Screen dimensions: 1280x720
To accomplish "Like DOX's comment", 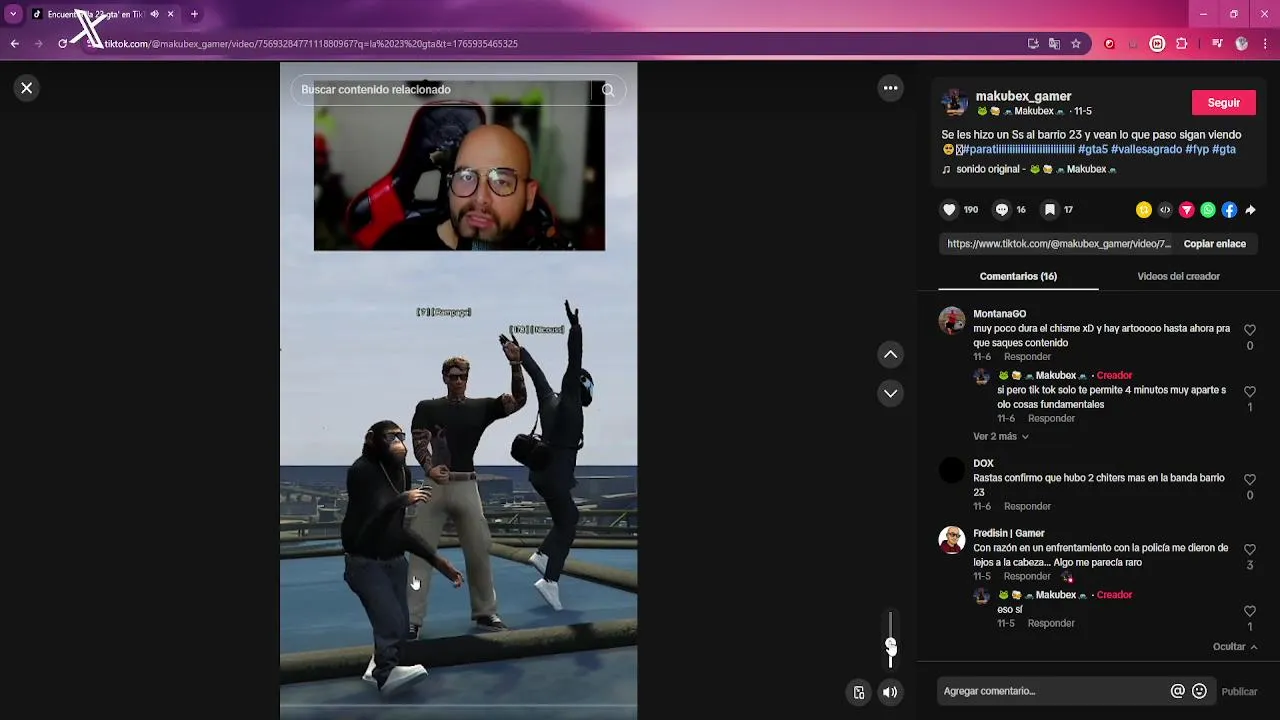I will [1249, 480].
